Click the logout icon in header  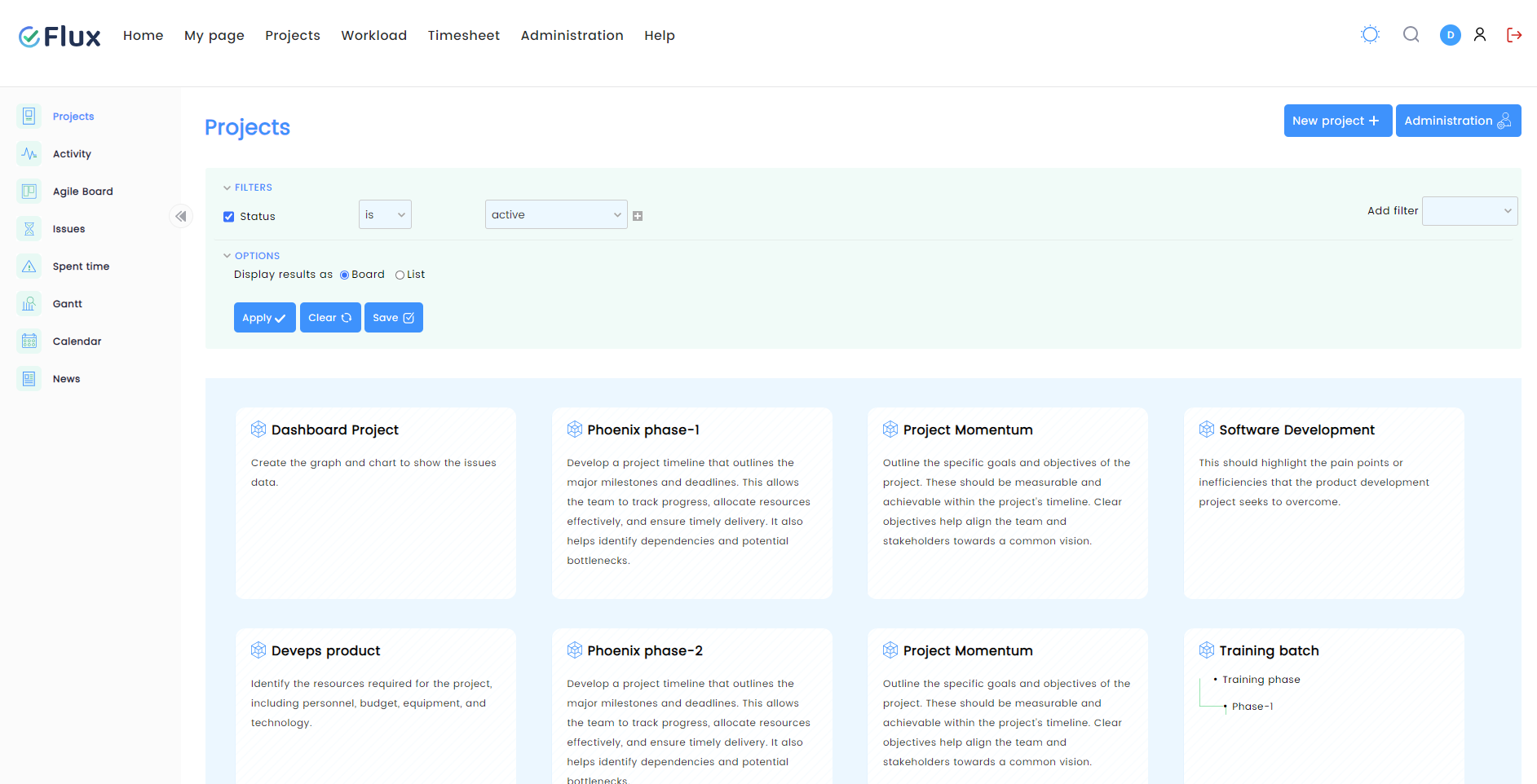(1514, 35)
